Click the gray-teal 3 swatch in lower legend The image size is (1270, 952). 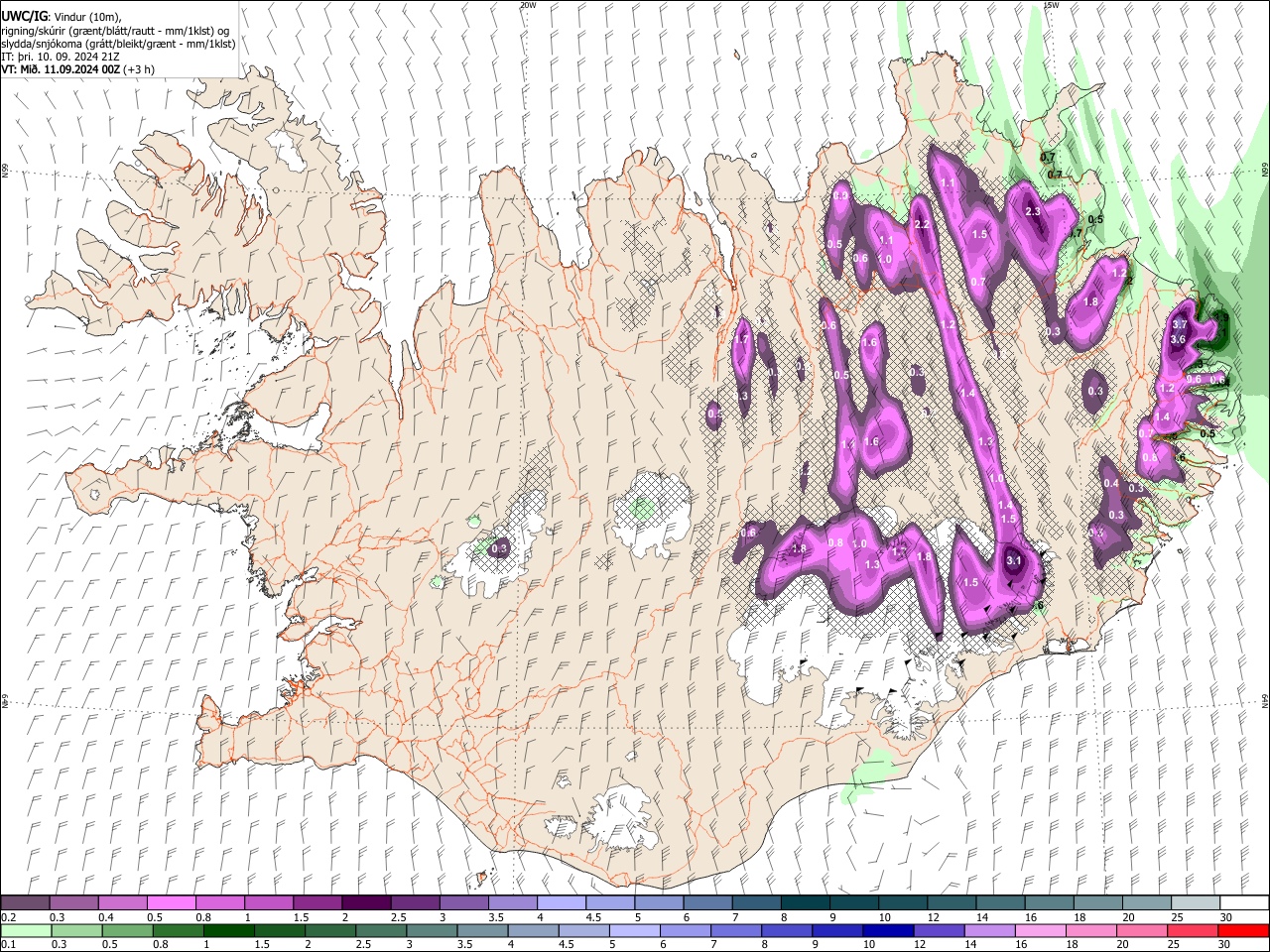click(x=431, y=931)
